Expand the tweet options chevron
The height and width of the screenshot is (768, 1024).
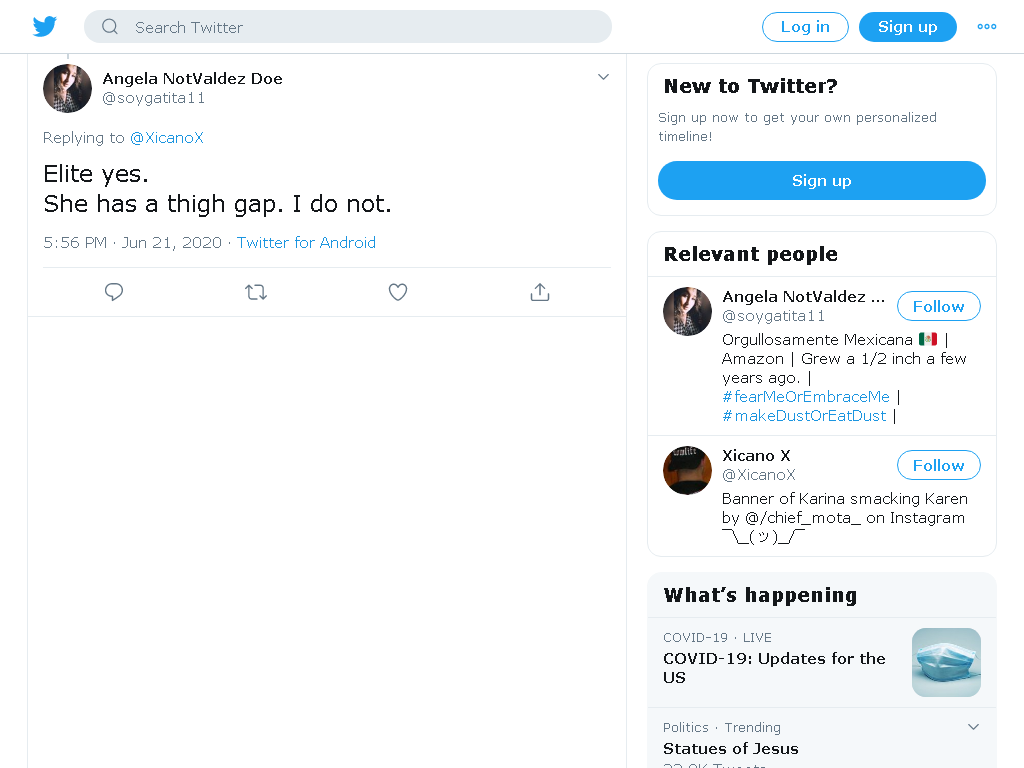[x=603, y=77]
